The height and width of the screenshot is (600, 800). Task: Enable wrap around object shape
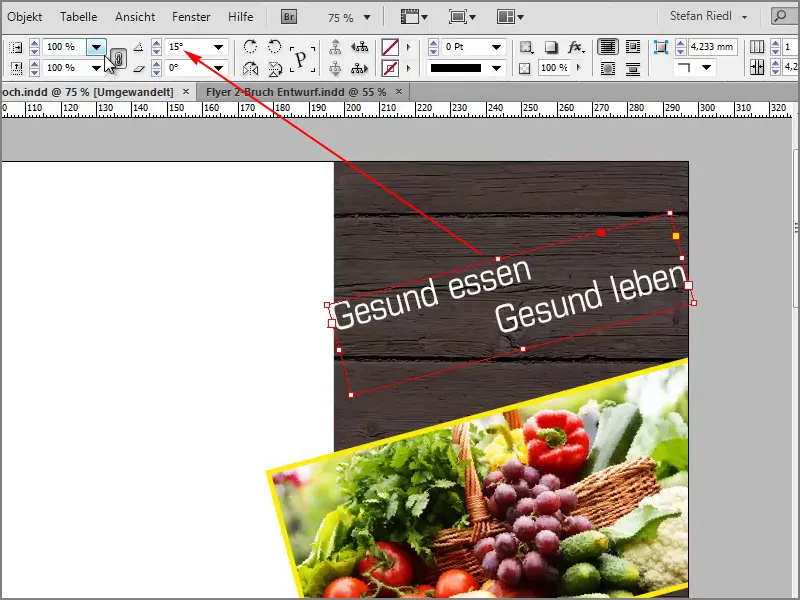(x=608, y=68)
